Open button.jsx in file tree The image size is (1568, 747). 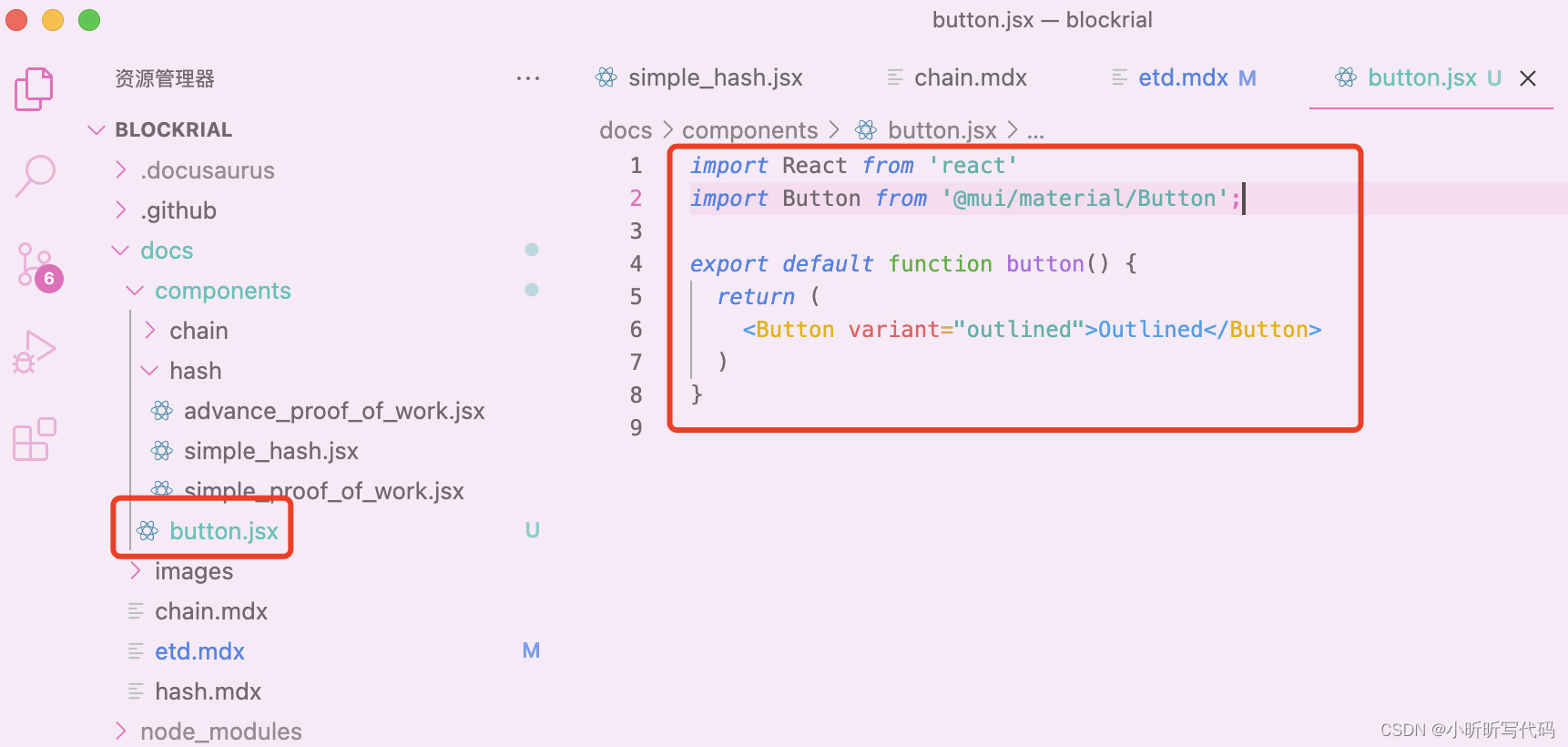pos(224,531)
